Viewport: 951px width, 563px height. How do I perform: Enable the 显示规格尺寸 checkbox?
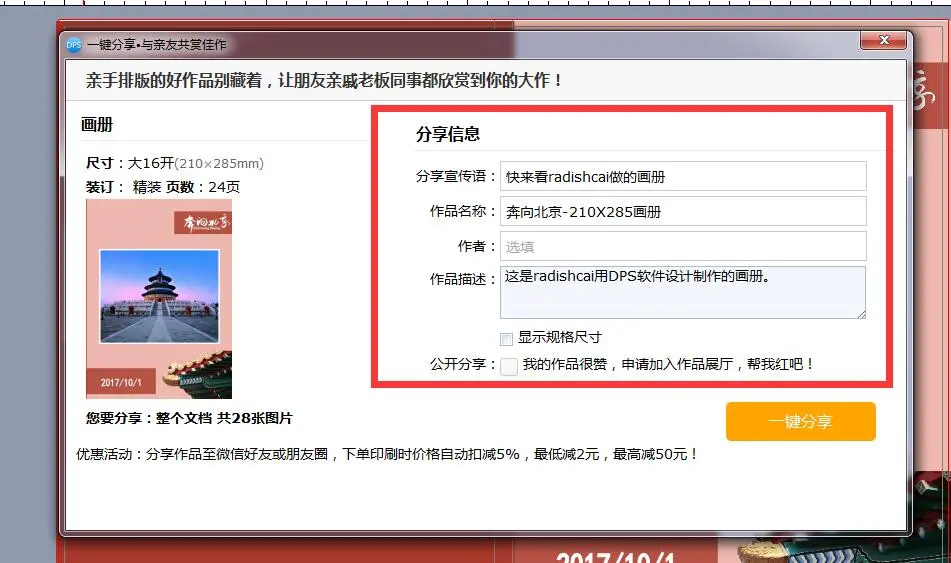pos(506,339)
